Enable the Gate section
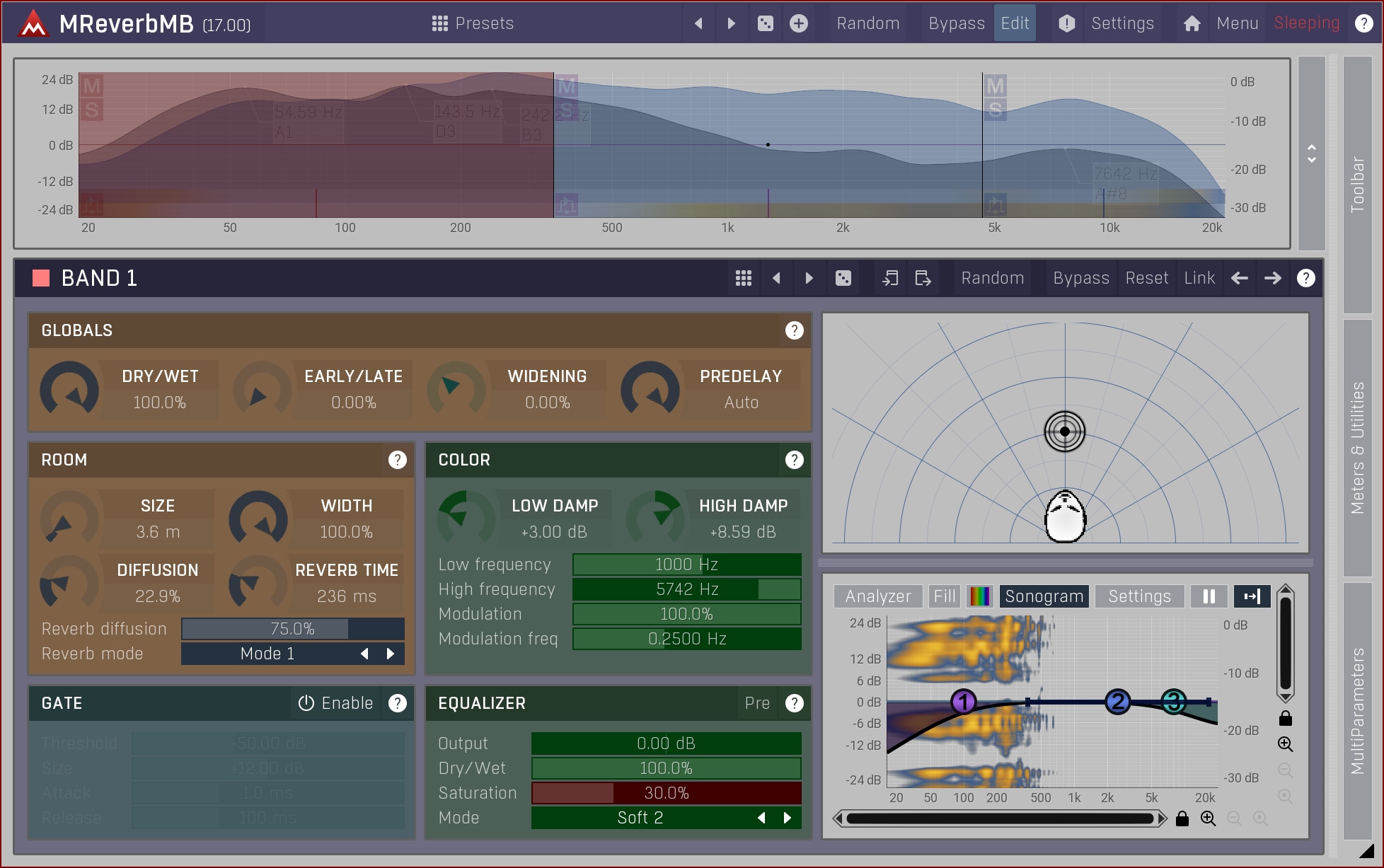The image size is (1384, 868). pos(335,703)
